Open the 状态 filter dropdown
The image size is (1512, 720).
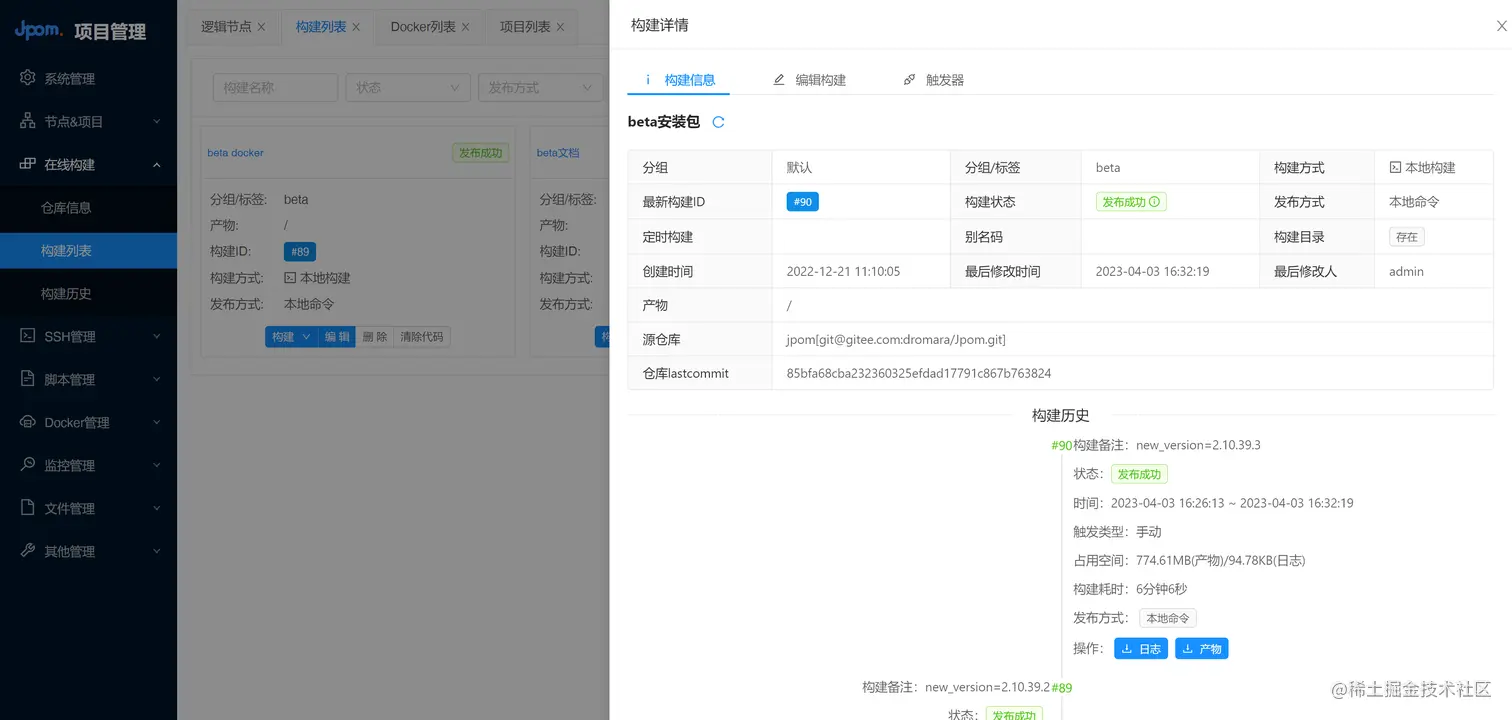pyautogui.click(x=408, y=87)
